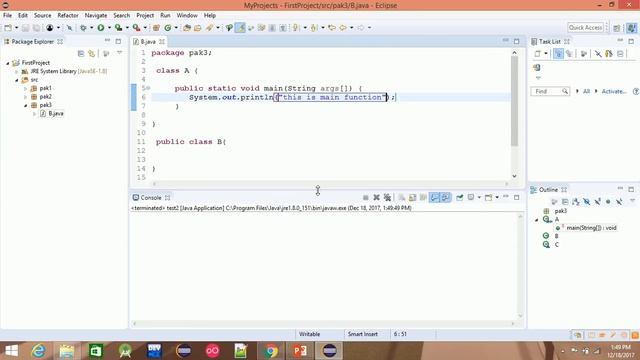Click the Windows Start button

coord(11,351)
